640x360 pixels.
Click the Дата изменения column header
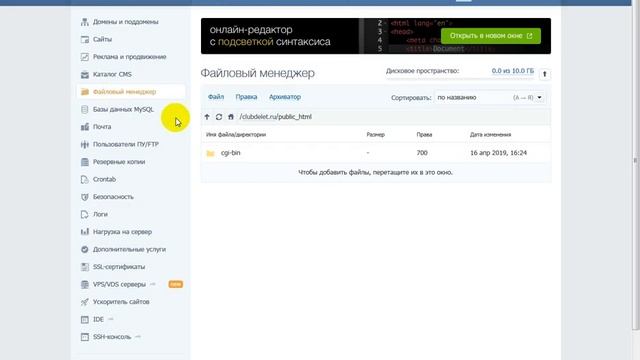(490, 135)
